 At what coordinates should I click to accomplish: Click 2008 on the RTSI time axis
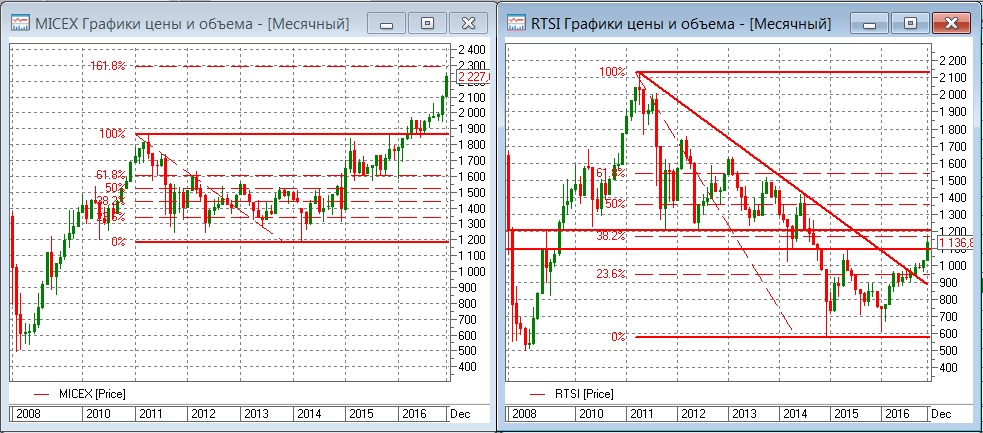click(x=522, y=413)
